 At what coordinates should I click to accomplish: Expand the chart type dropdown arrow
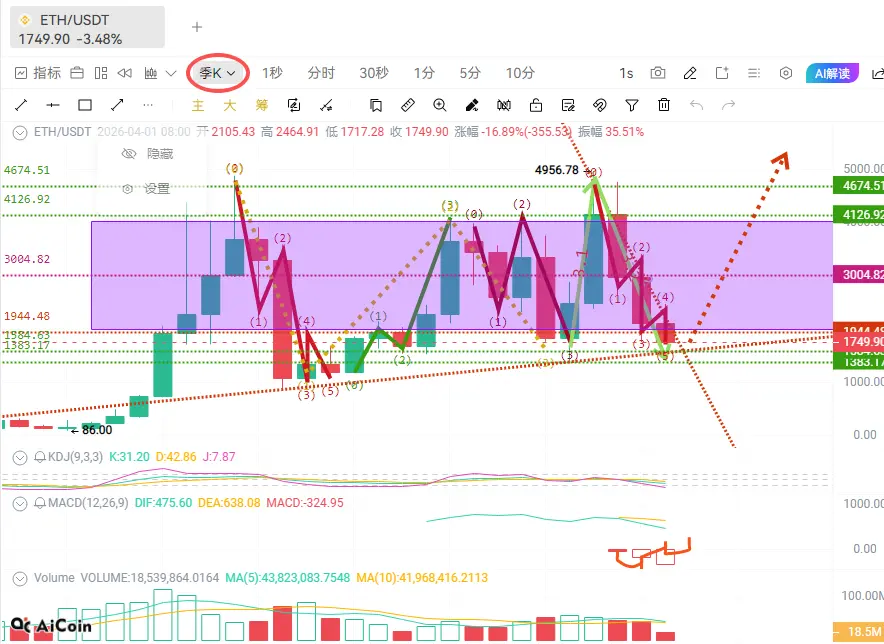tap(171, 73)
